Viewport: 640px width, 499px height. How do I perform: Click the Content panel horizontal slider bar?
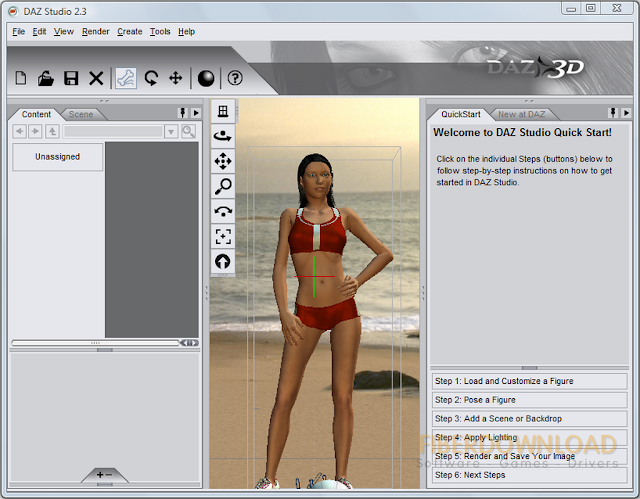pyautogui.click(x=96, y=343)
